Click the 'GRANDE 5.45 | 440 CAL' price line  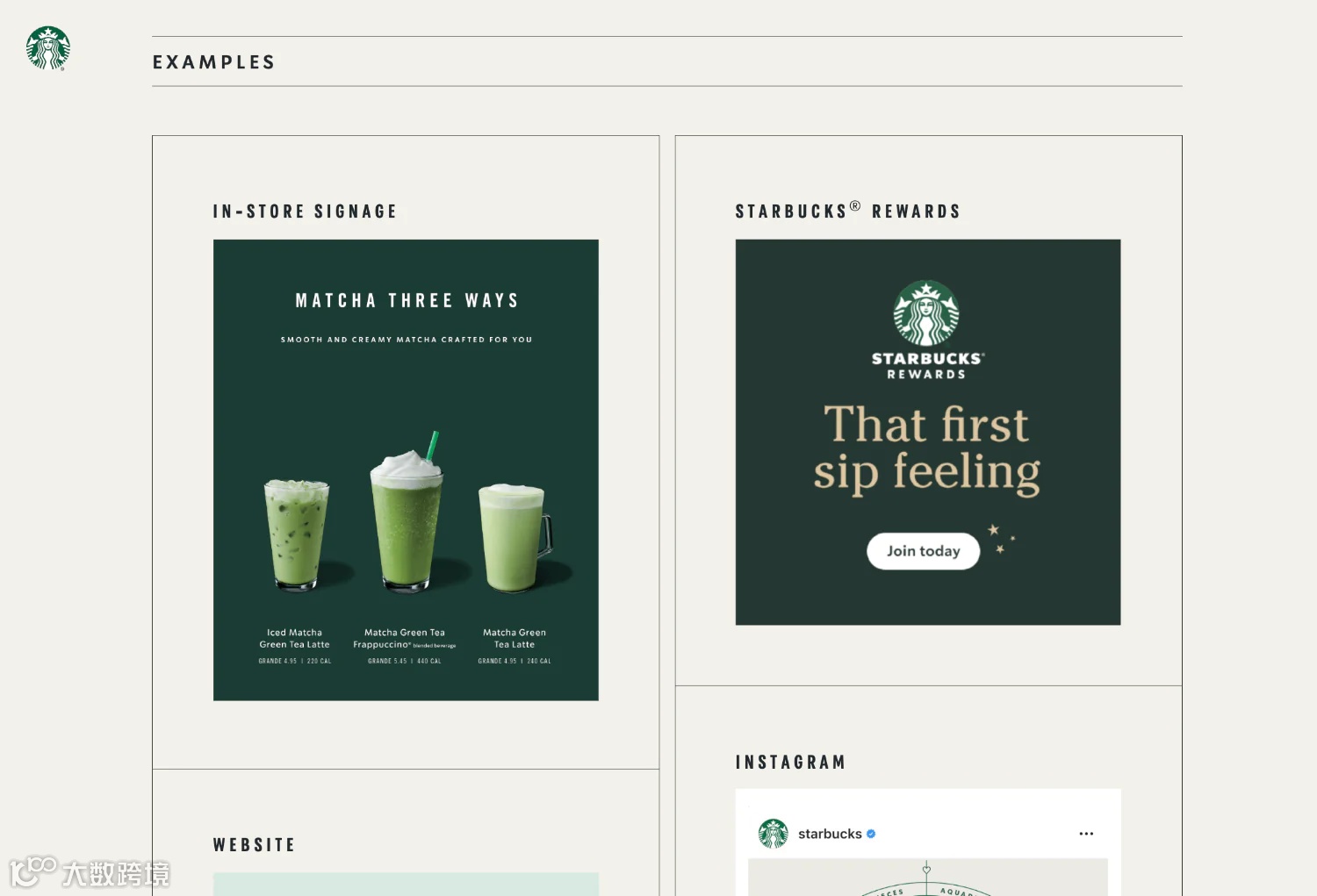point(405,661)
